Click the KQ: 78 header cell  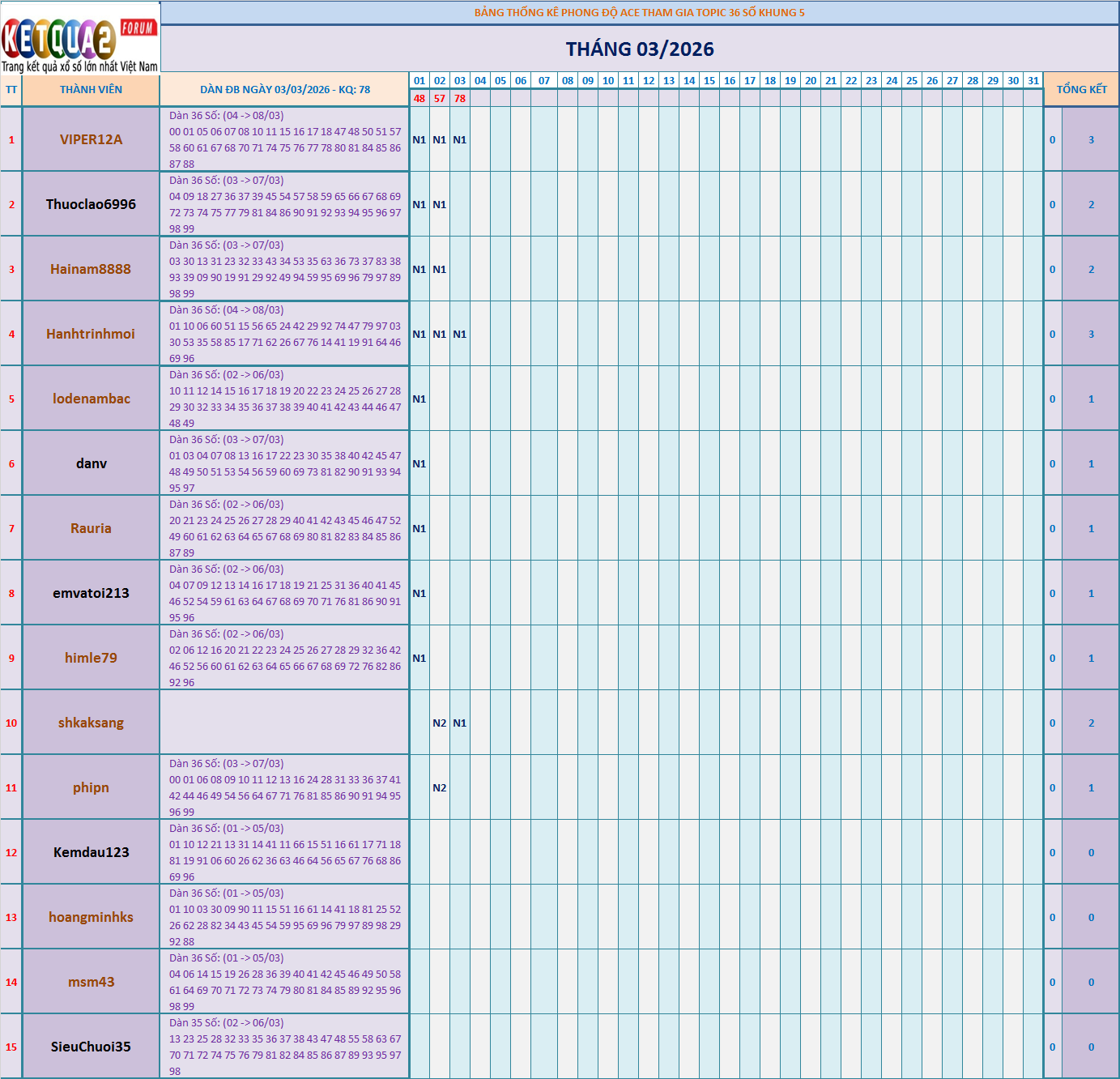click(x=285, y=89)
